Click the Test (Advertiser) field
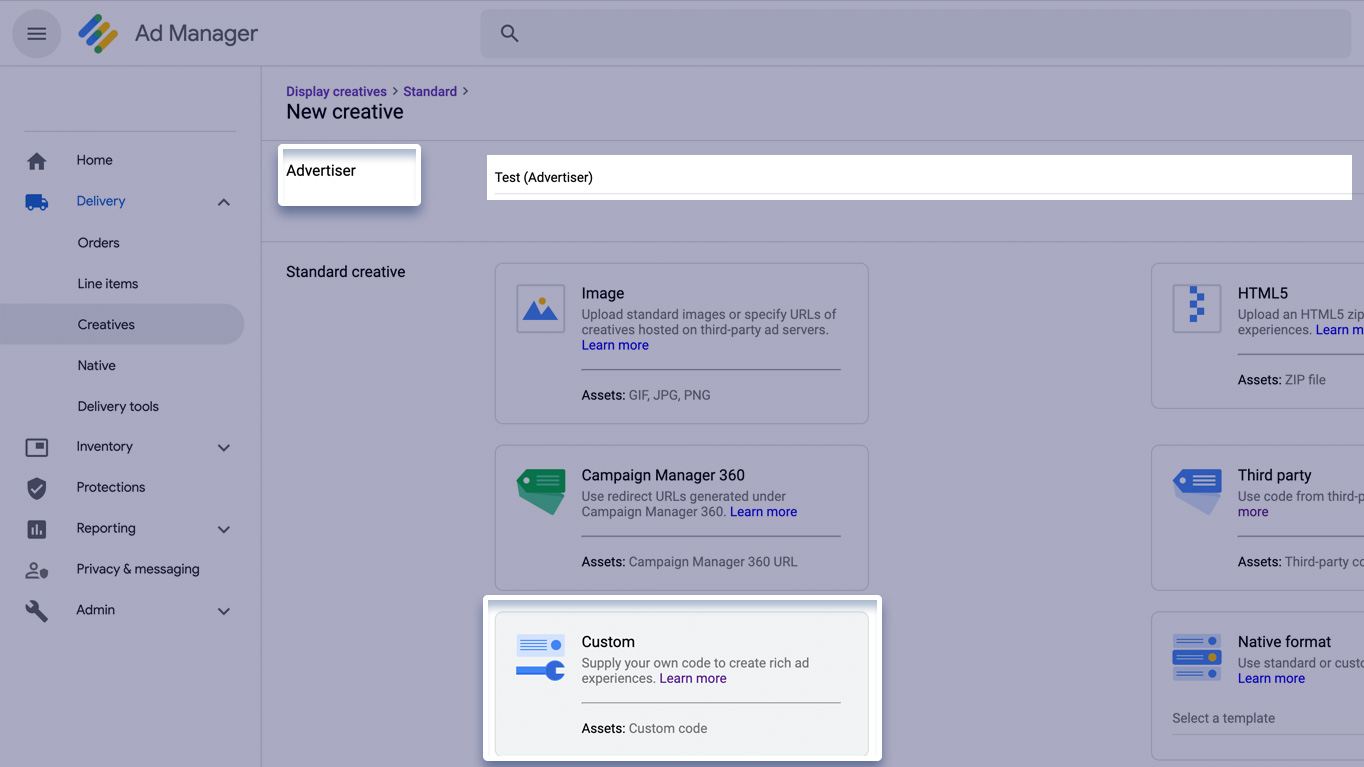The width and height of the screenshot is (1364, 767). click(x=919, y=177)
